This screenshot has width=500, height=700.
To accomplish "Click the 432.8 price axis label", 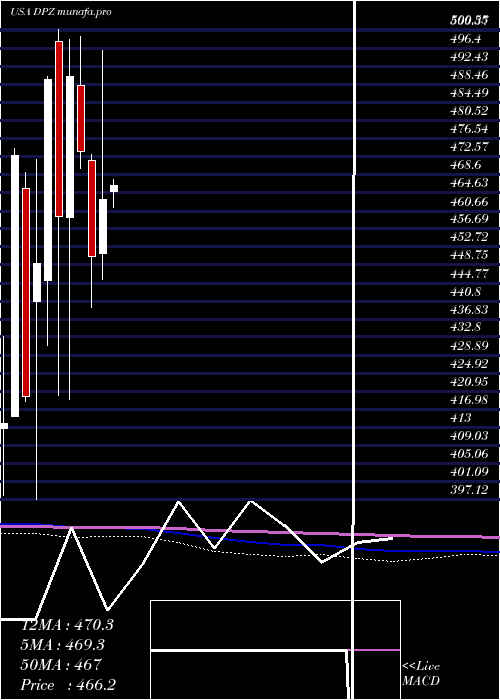I will tap(466, 328).
